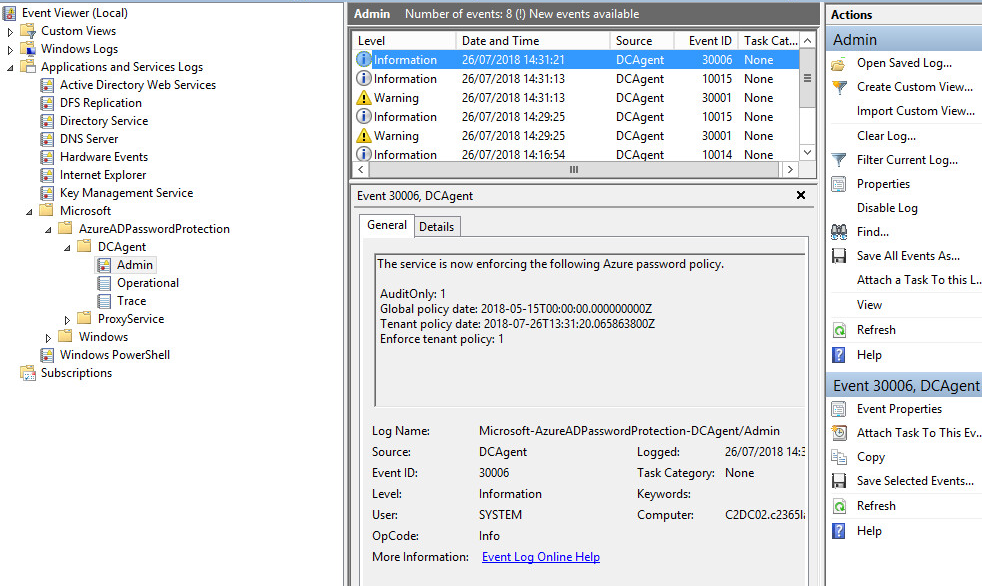Screen dimensions: 982x586
Task: Collapse the AzureADPasswordProtection node
Action: point(47,228)
